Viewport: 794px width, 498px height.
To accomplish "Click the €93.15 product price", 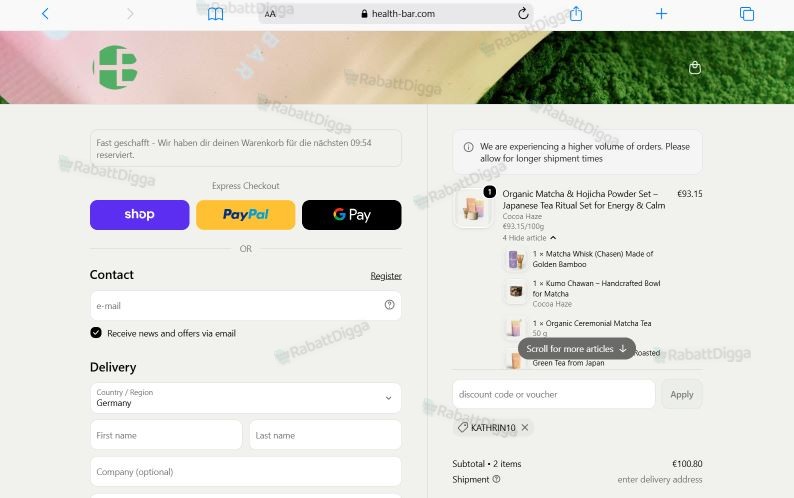I will coord(689,194).
